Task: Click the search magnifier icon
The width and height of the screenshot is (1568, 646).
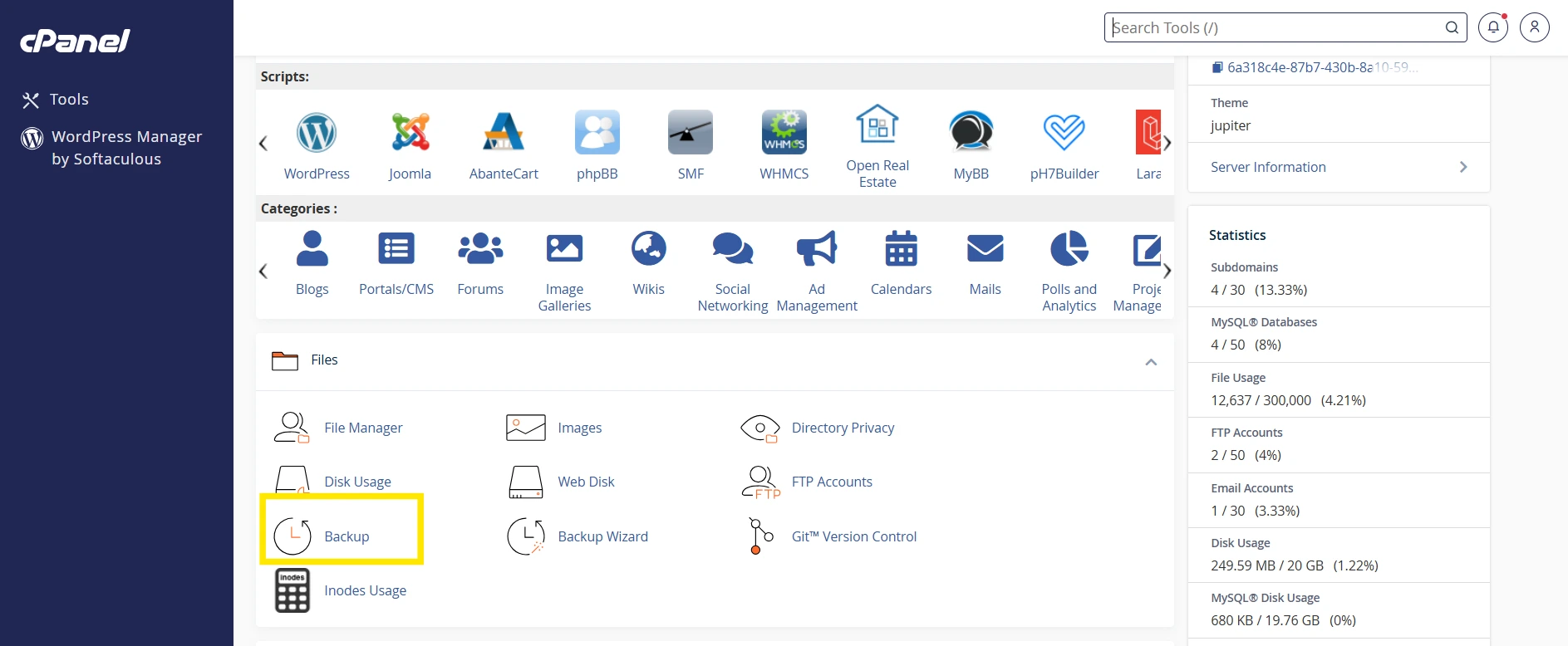Action: click(1452, 27)
